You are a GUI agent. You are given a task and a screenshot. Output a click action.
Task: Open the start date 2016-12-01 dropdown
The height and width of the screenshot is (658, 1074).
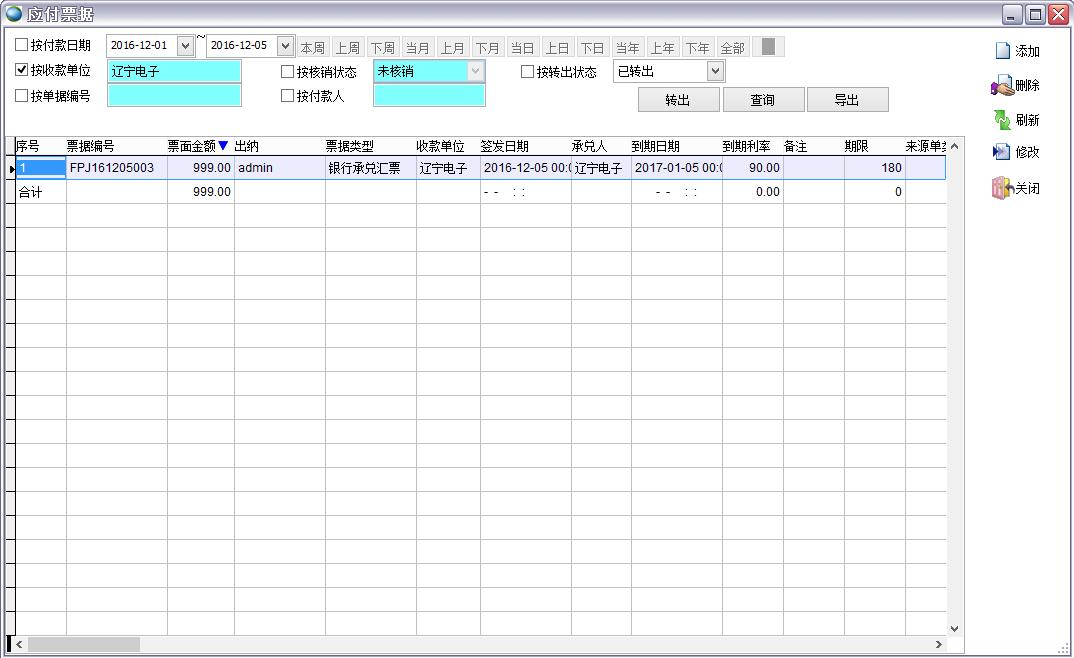pos(185,46)
